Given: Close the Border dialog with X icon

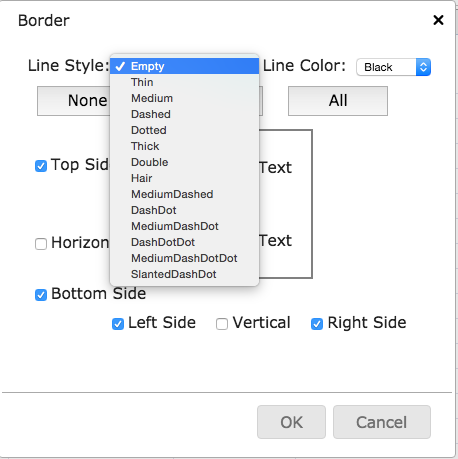Looking at the screenshot, I should tap(438, 20).
